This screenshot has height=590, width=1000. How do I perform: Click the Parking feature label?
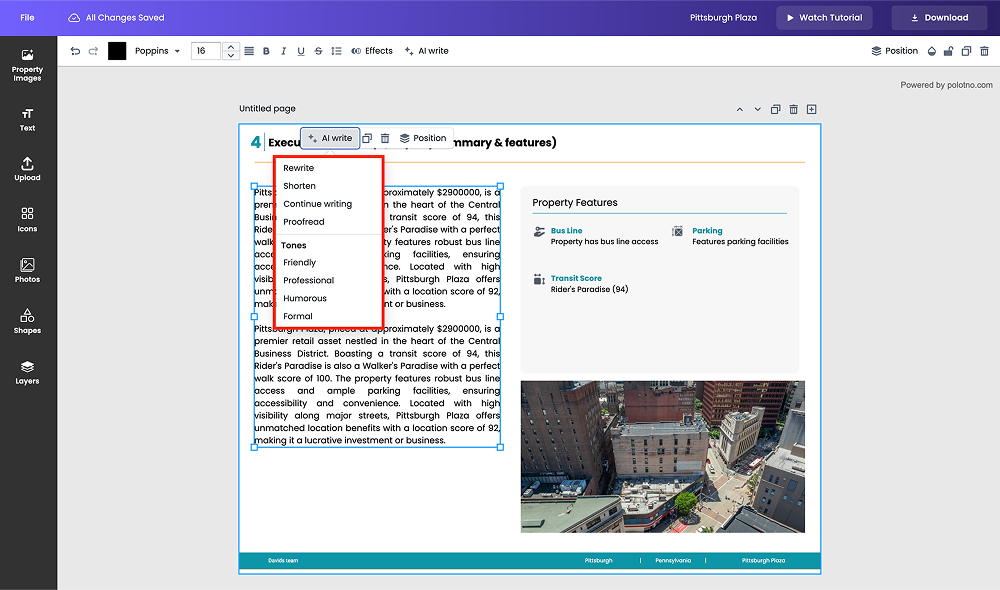707,231
